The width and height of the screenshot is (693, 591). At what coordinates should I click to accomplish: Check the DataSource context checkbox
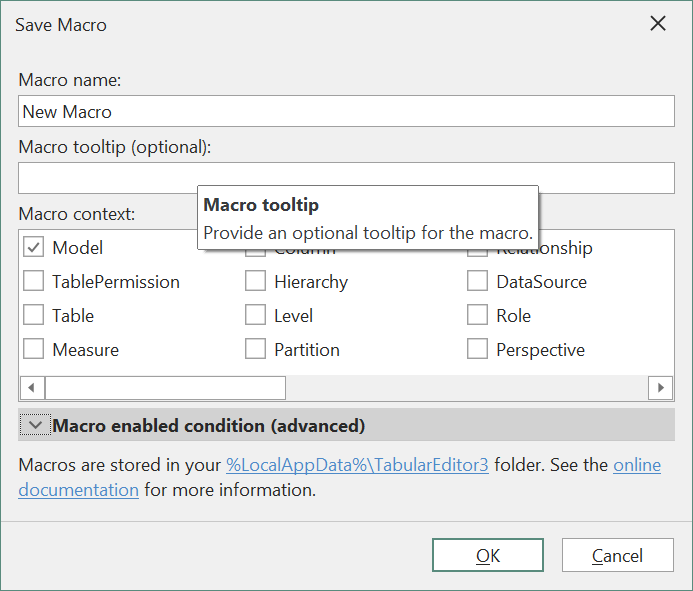click(x=477, y=282)
